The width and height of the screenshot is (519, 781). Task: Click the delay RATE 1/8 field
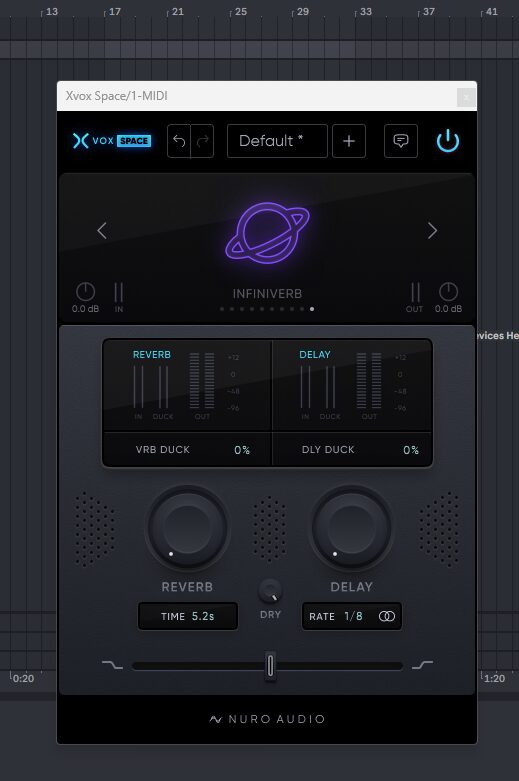click(352, 616)
